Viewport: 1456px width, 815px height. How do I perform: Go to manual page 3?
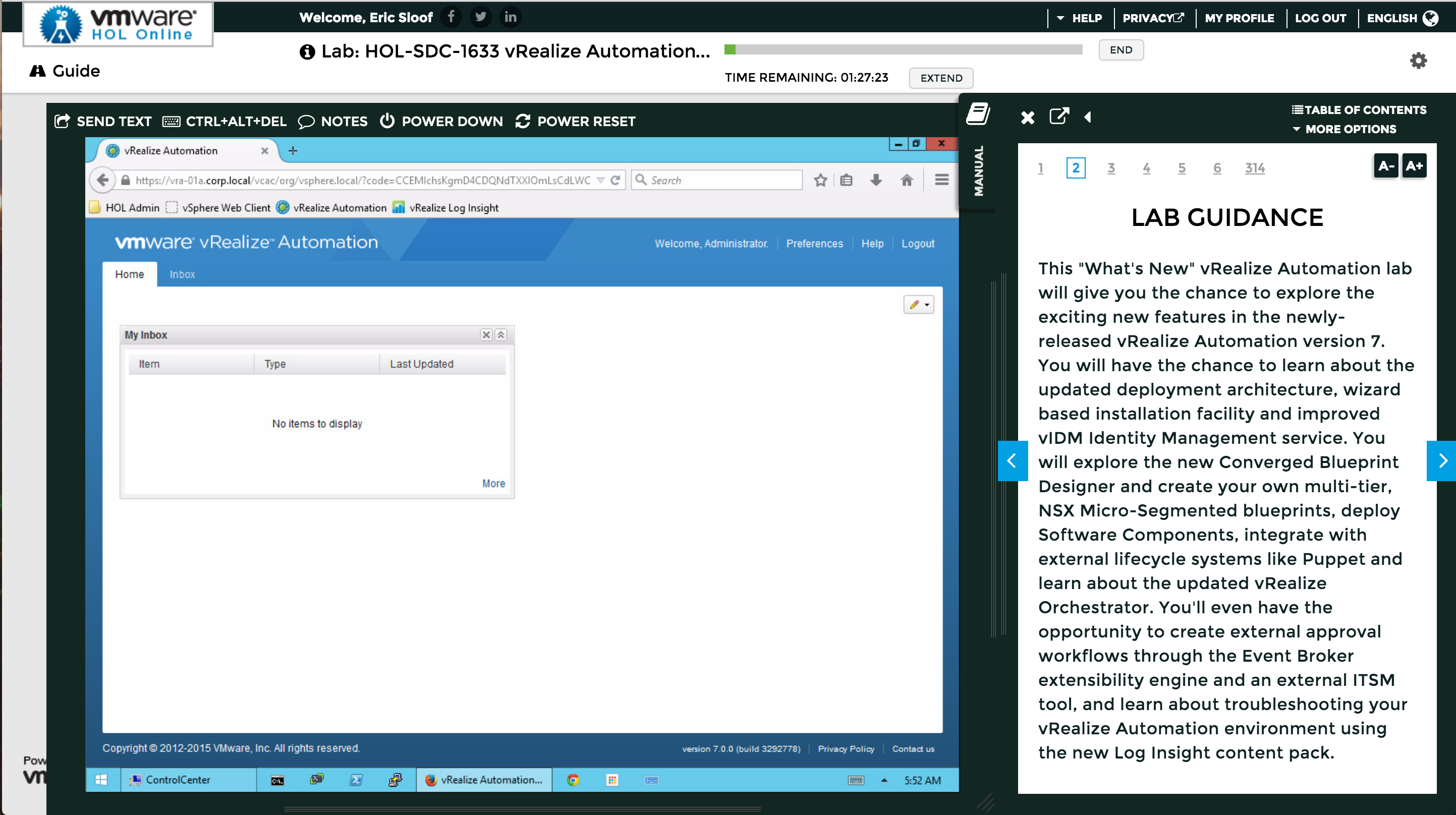pyautogui.click(x=1111, y=168)
